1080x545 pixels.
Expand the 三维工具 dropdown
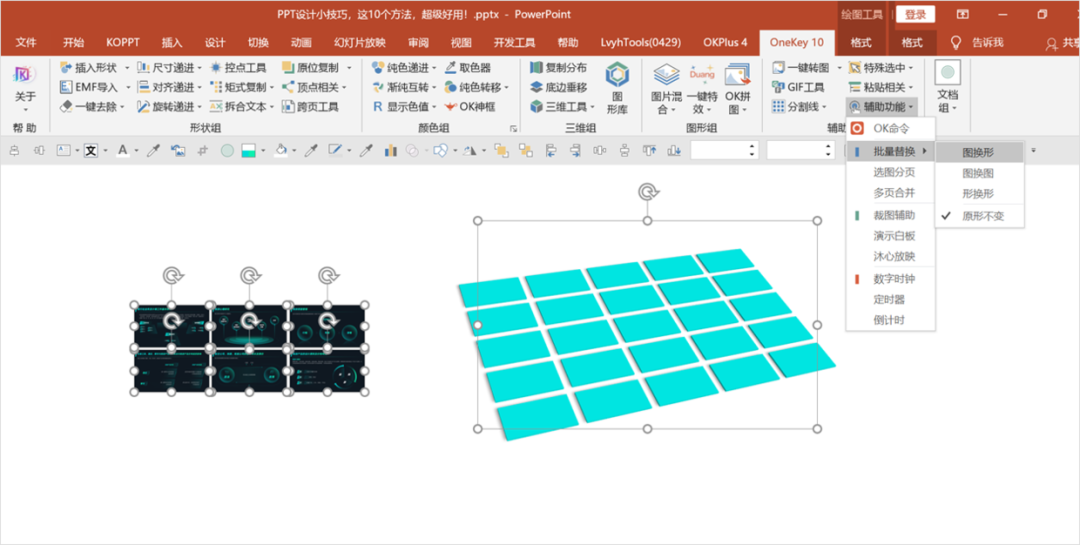[x=592, y=107]
